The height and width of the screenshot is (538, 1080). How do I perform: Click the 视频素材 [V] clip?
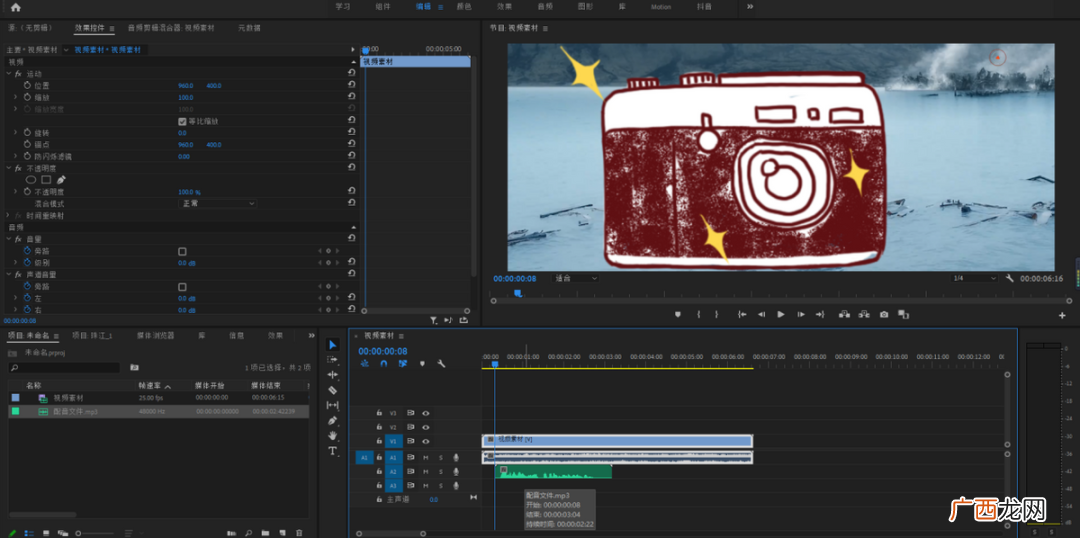pyautogui.click(x=617, y=441)
